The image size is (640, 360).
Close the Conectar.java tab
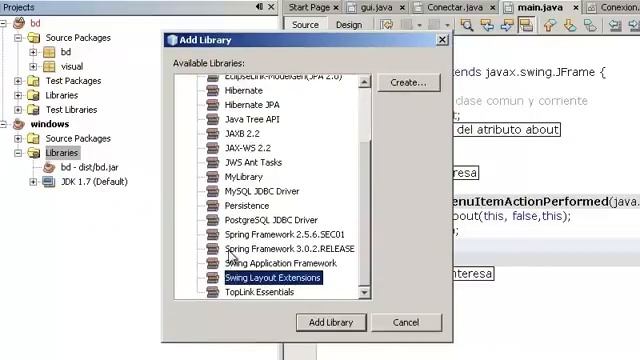click(x=493, y=8)
